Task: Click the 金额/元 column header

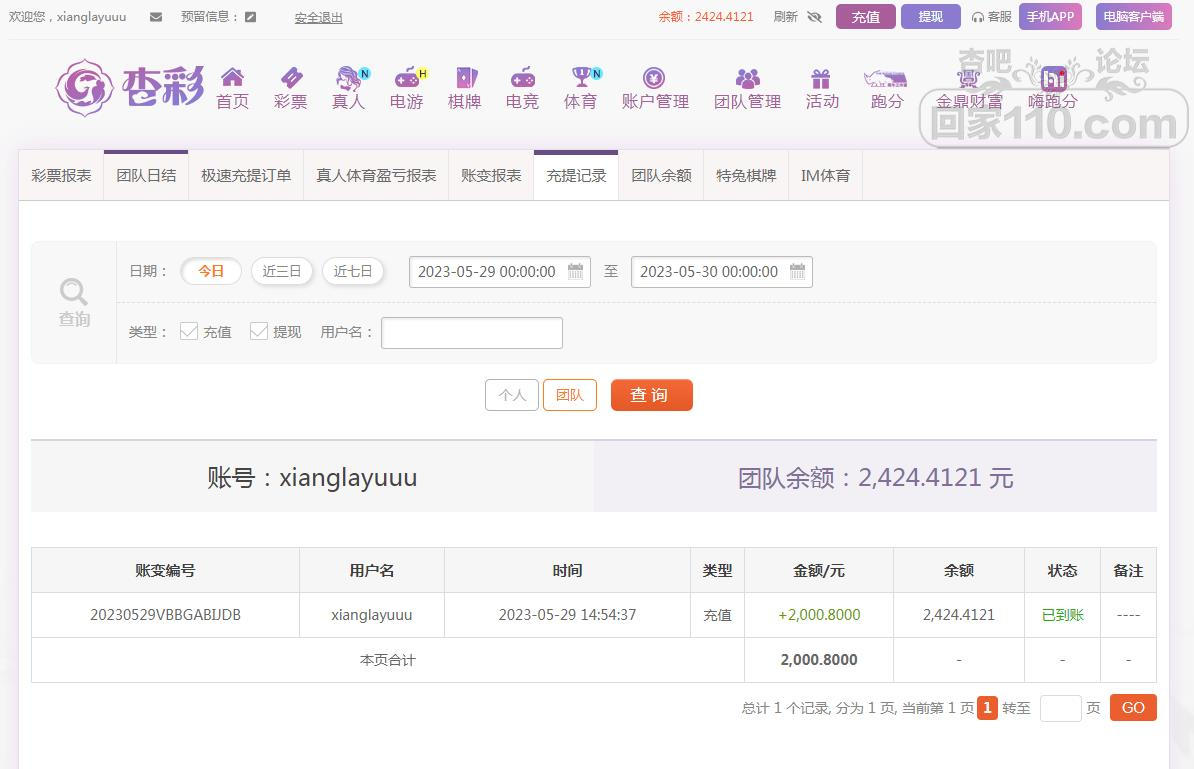Action: coord(819,570)
